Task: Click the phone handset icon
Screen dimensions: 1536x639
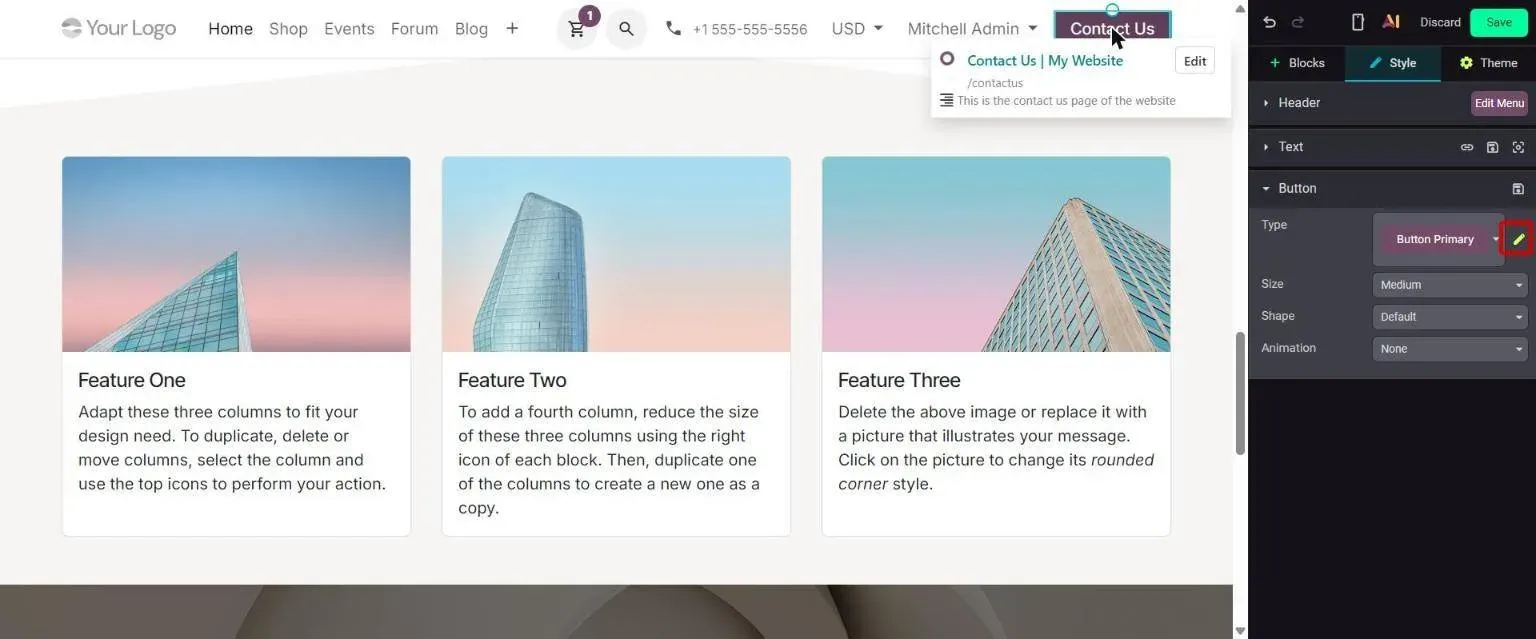Action: (x=673, y=29)
